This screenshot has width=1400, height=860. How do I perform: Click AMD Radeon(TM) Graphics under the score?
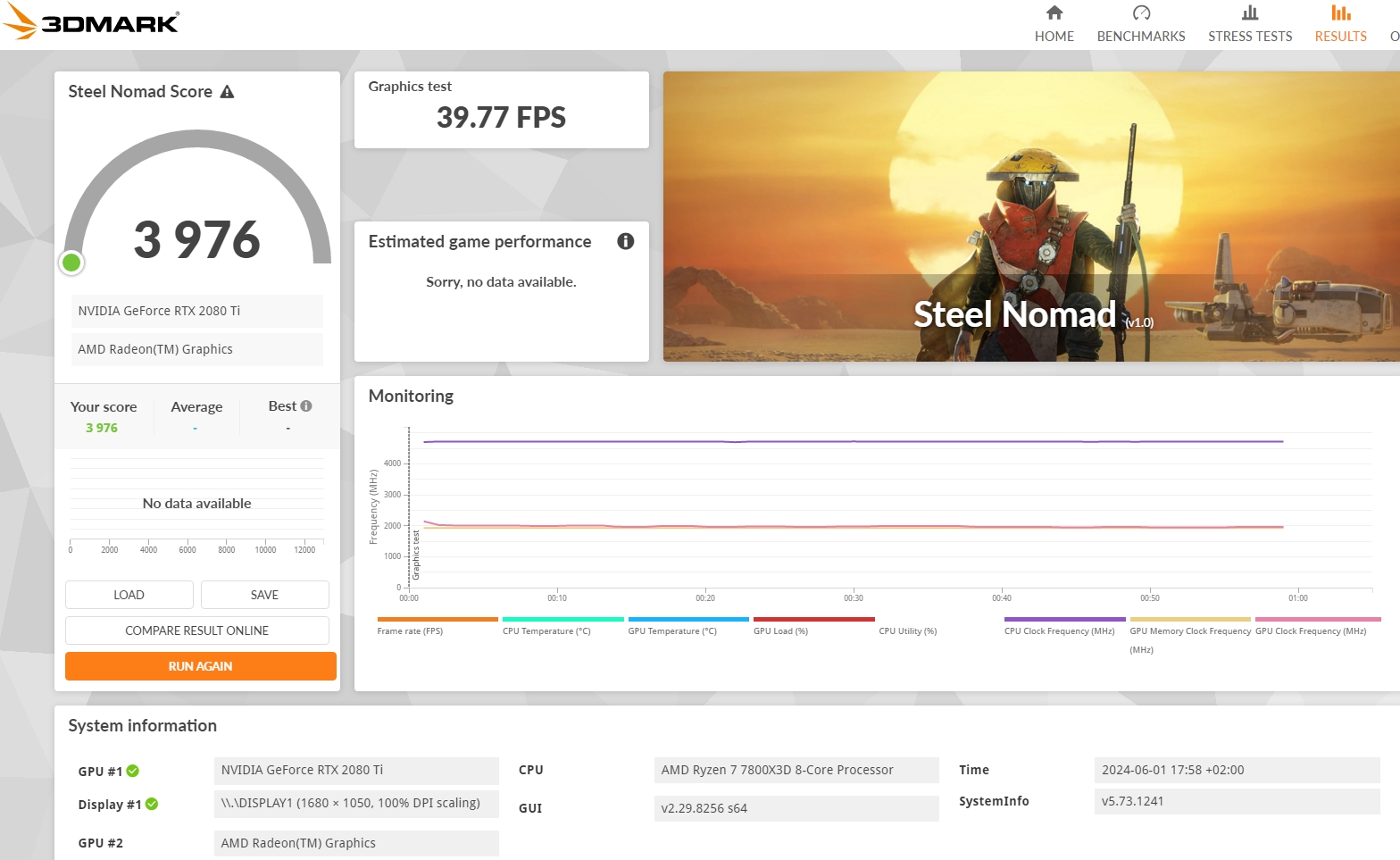tap(197, 349)
